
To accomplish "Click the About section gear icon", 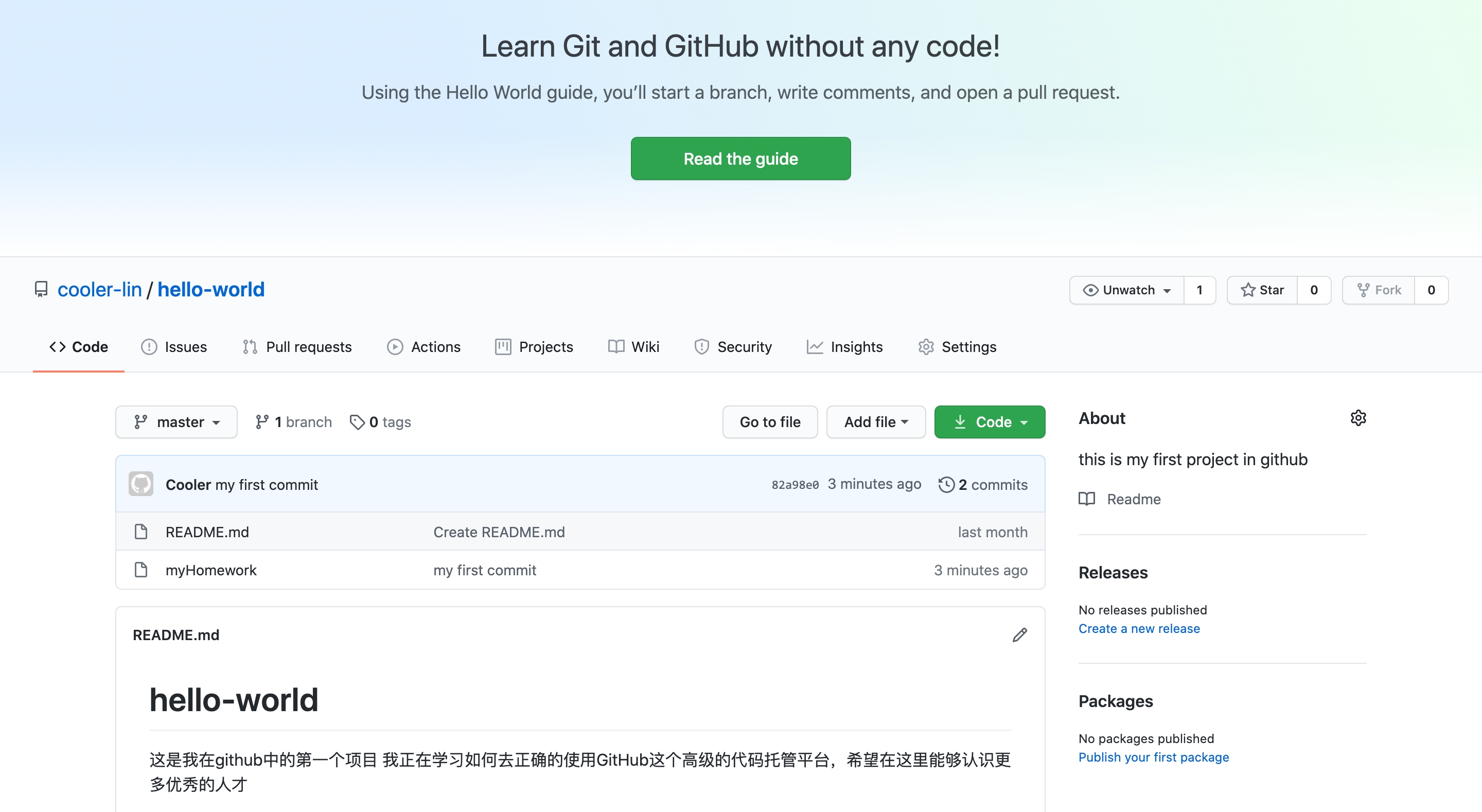I will pos(1358,418).
